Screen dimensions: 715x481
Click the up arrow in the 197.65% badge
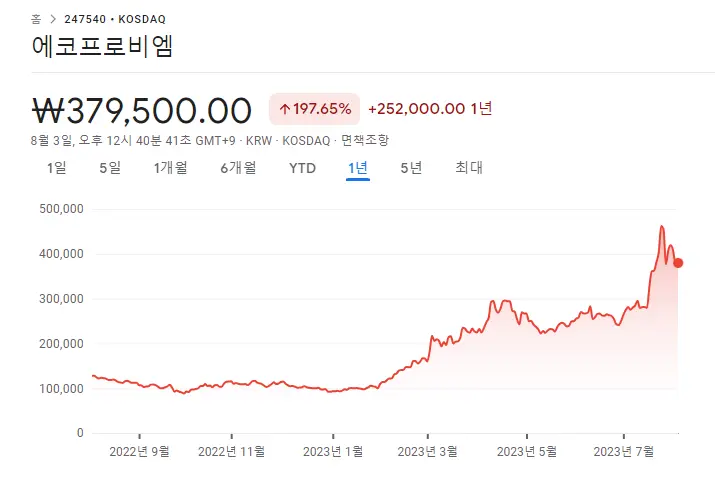(x=284, y=108)
